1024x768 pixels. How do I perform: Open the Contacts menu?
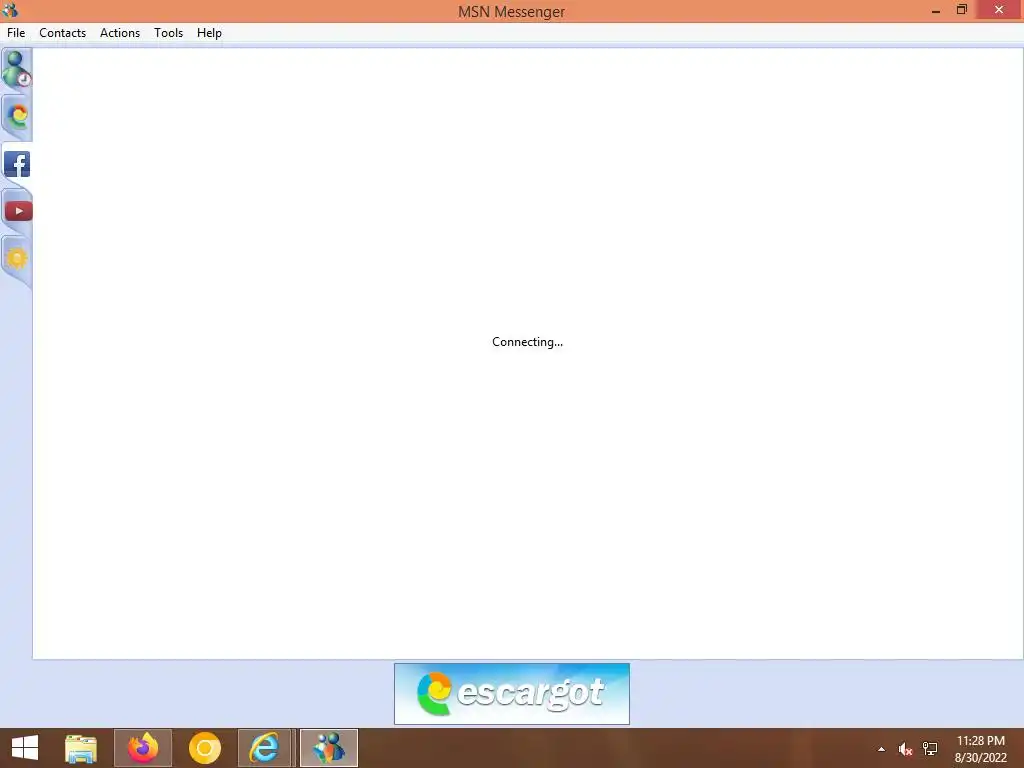click(x=63, y=33)
